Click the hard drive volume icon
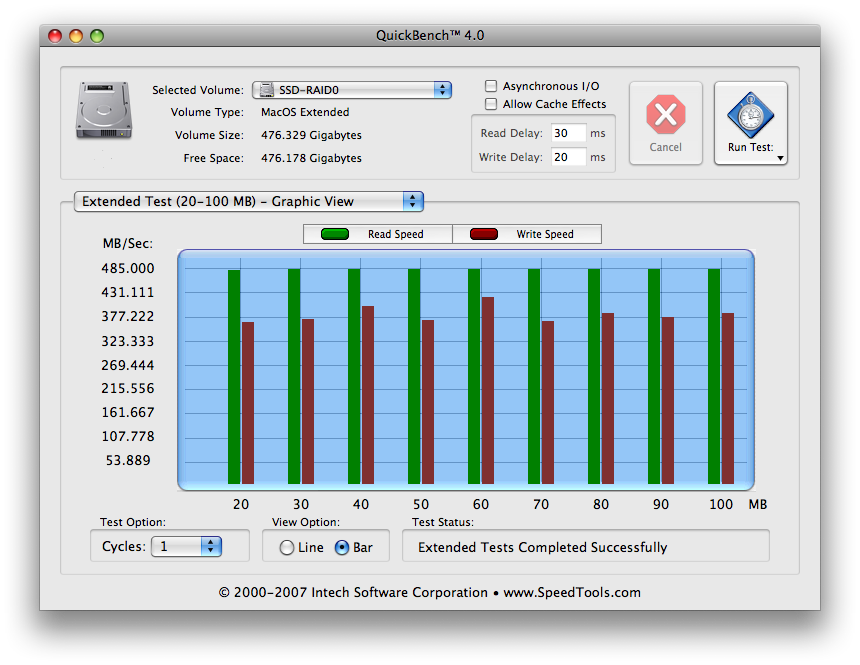The height and width of the screenshot is (665, 860). click(104, 110)
